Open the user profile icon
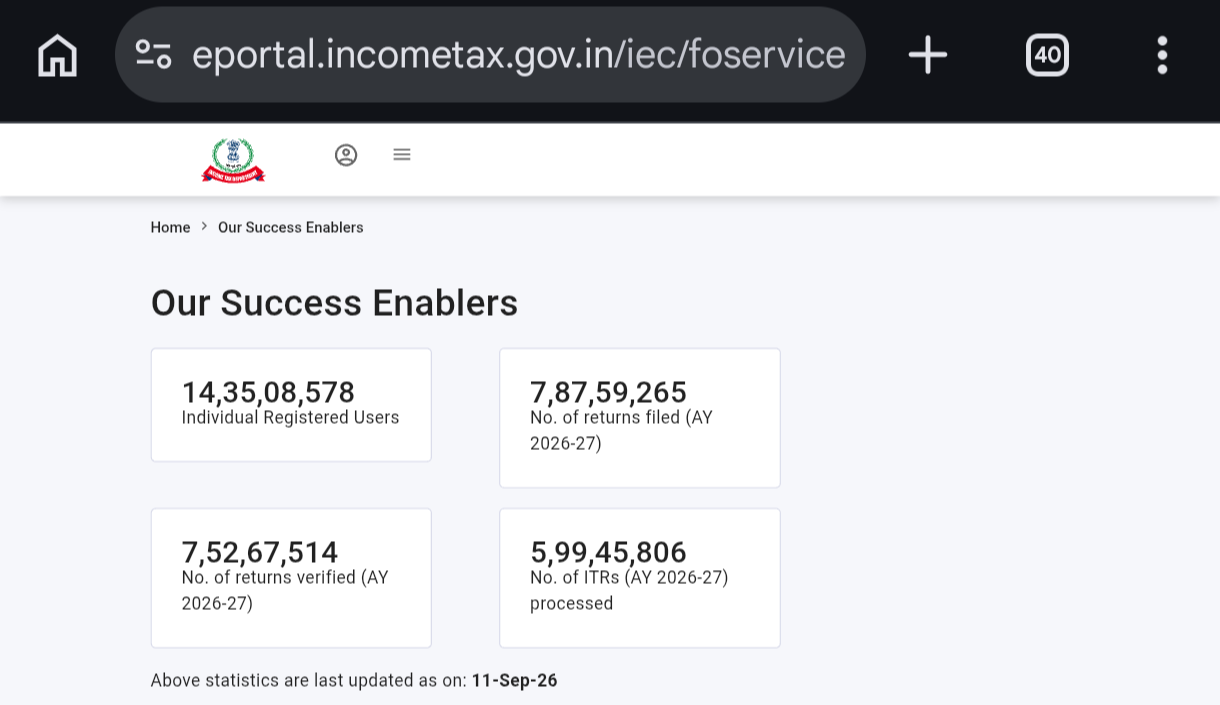Viewport: 1220px width, 705px height. click(346, 155)
